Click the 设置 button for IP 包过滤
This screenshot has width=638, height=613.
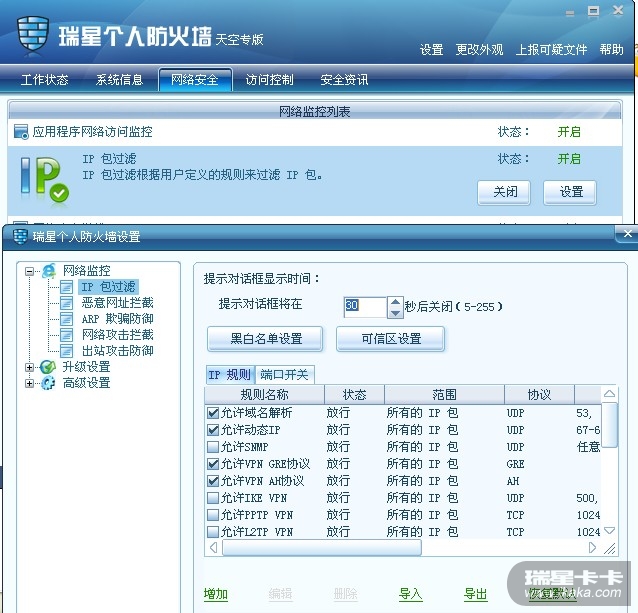pos(570,192)
